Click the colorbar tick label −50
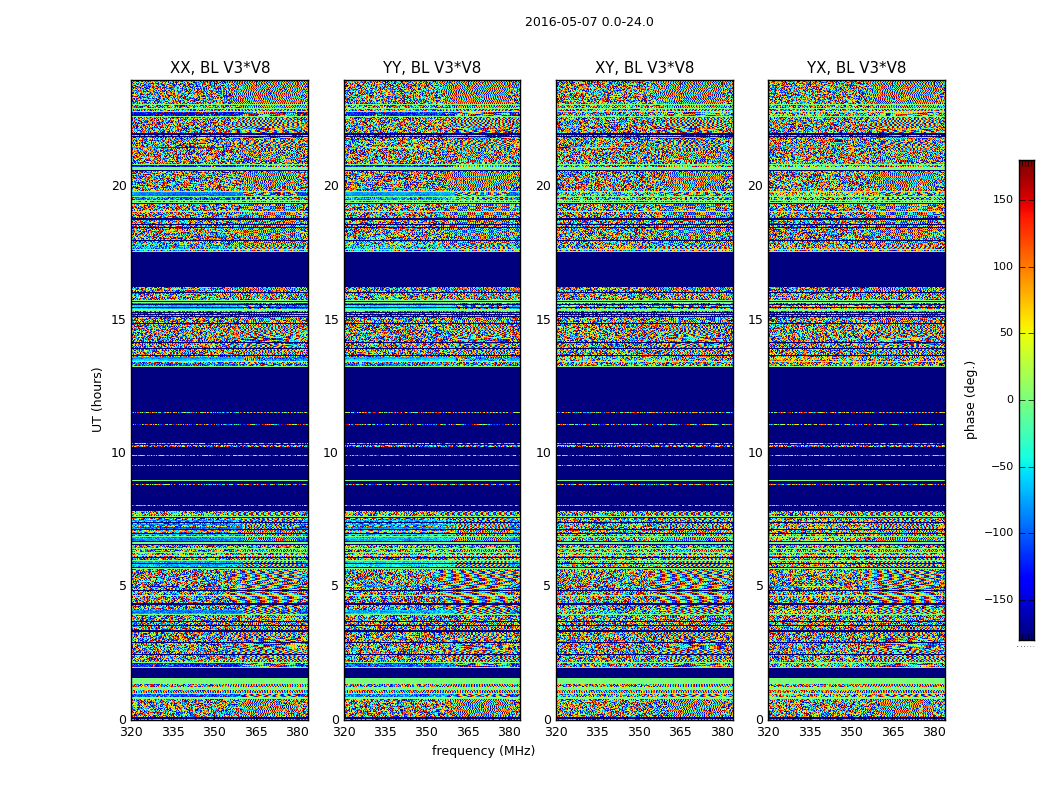The image size is (1050, 800). (x=1002, y=466)
